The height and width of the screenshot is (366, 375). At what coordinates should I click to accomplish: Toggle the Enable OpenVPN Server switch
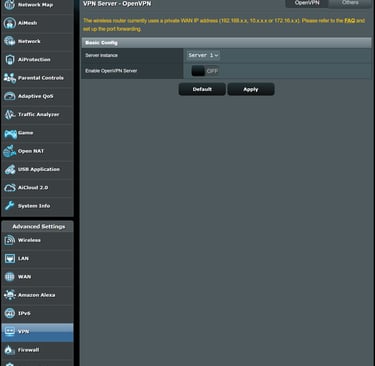tap(205, 71)
